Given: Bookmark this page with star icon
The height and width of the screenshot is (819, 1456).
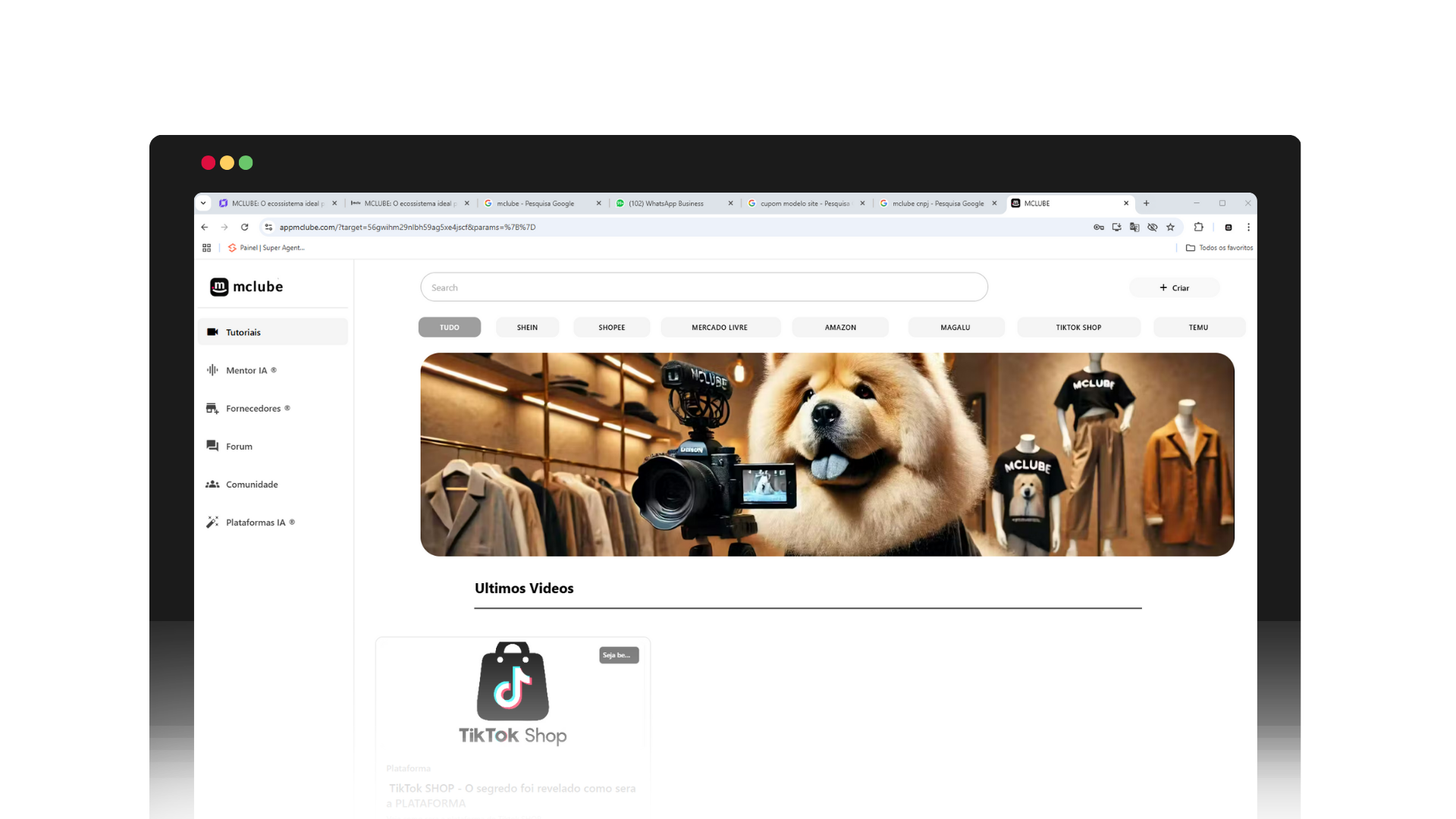Looking at the screenshot, I should (1170, 227).
